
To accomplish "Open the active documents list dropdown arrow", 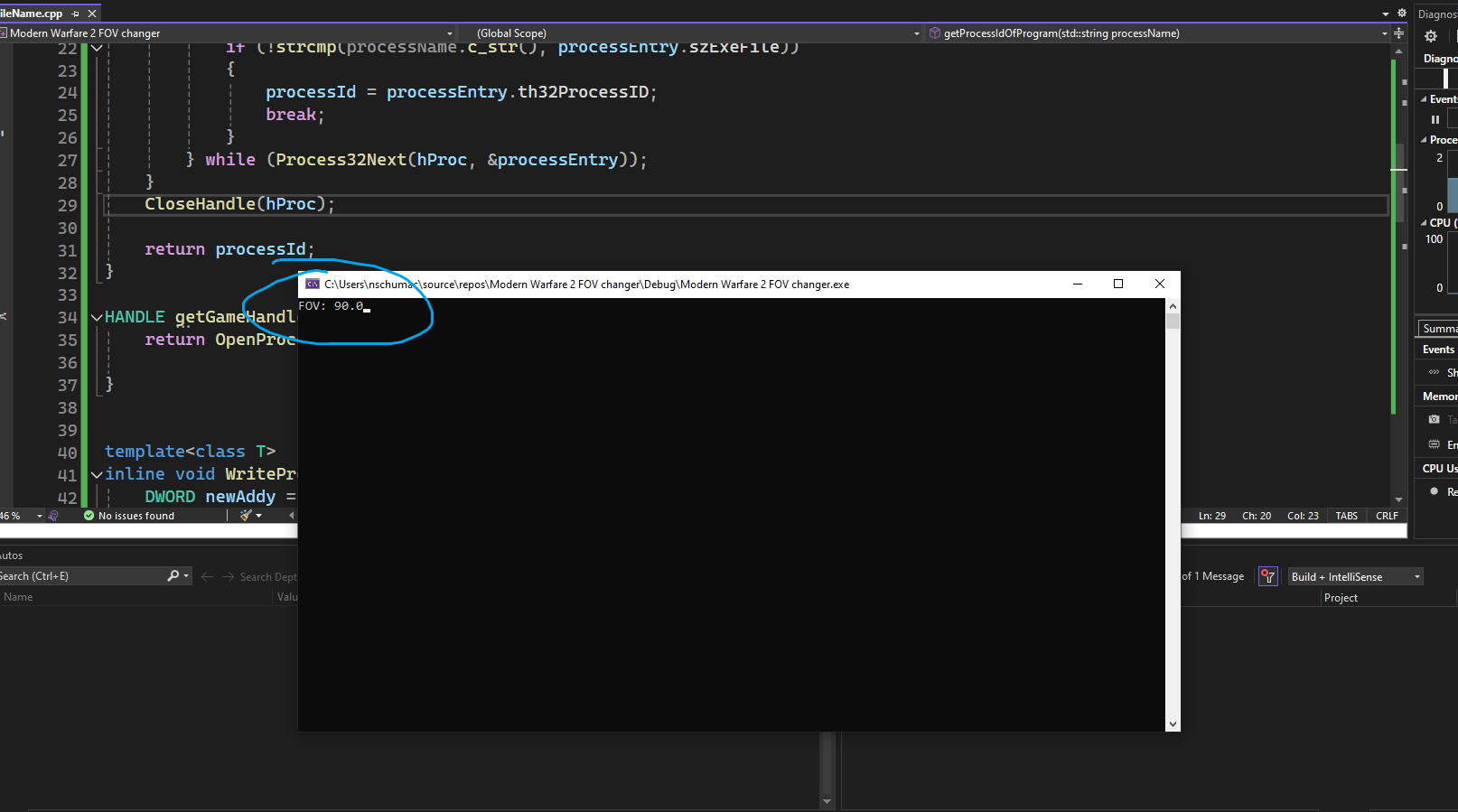I will point(1386,14).
